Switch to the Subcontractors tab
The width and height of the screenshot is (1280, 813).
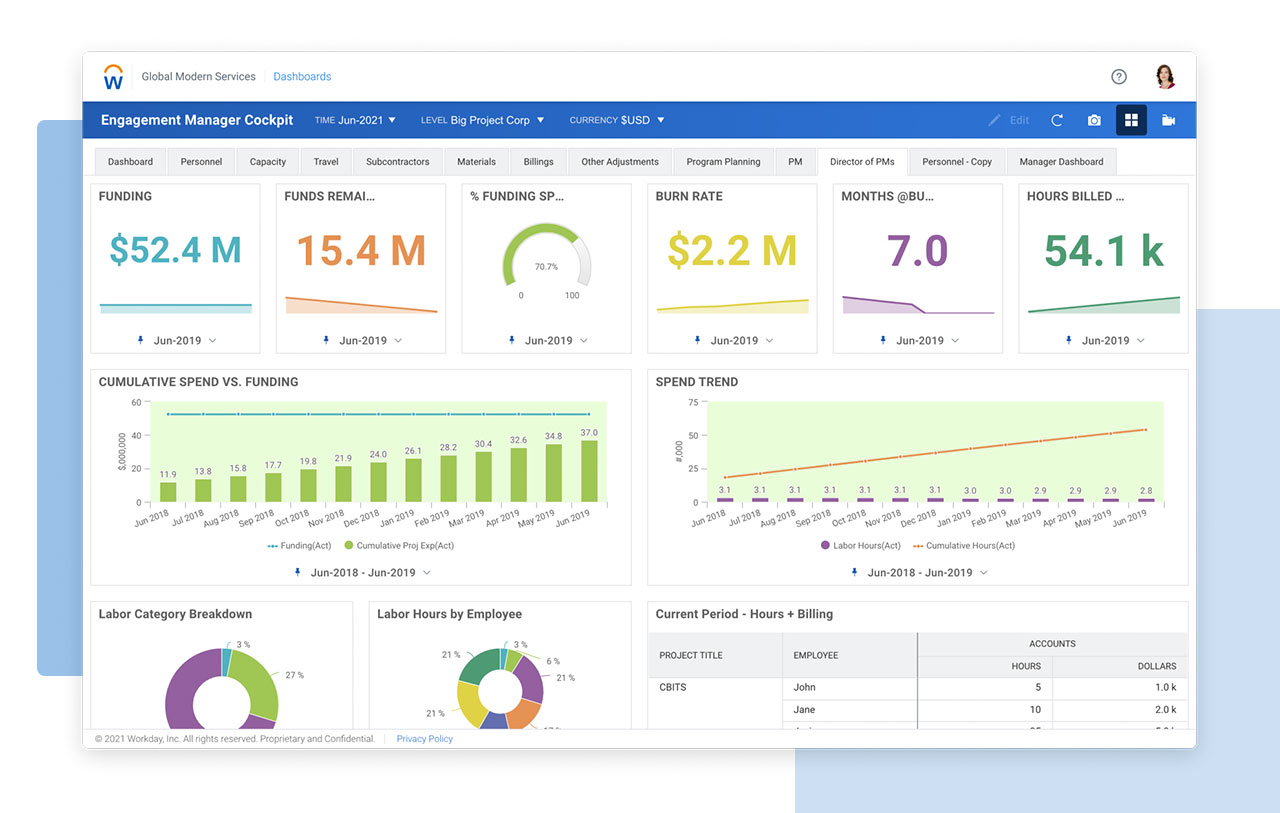pos(397,162)
